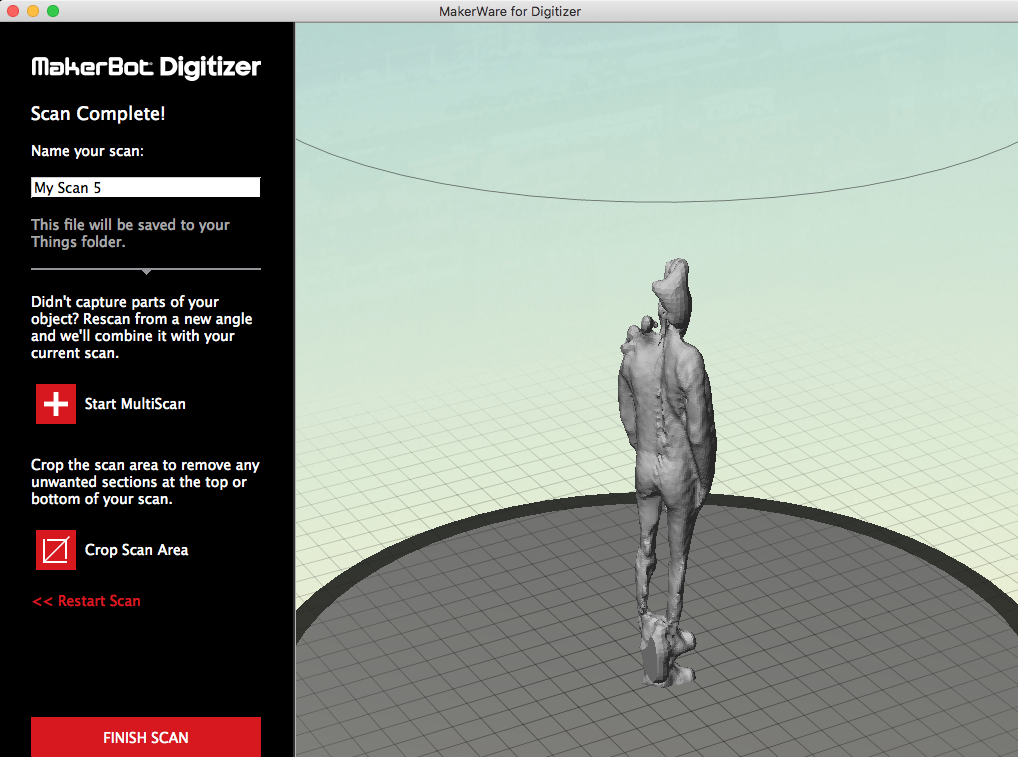Click the Scan Complete! heading

pos(98,114)
